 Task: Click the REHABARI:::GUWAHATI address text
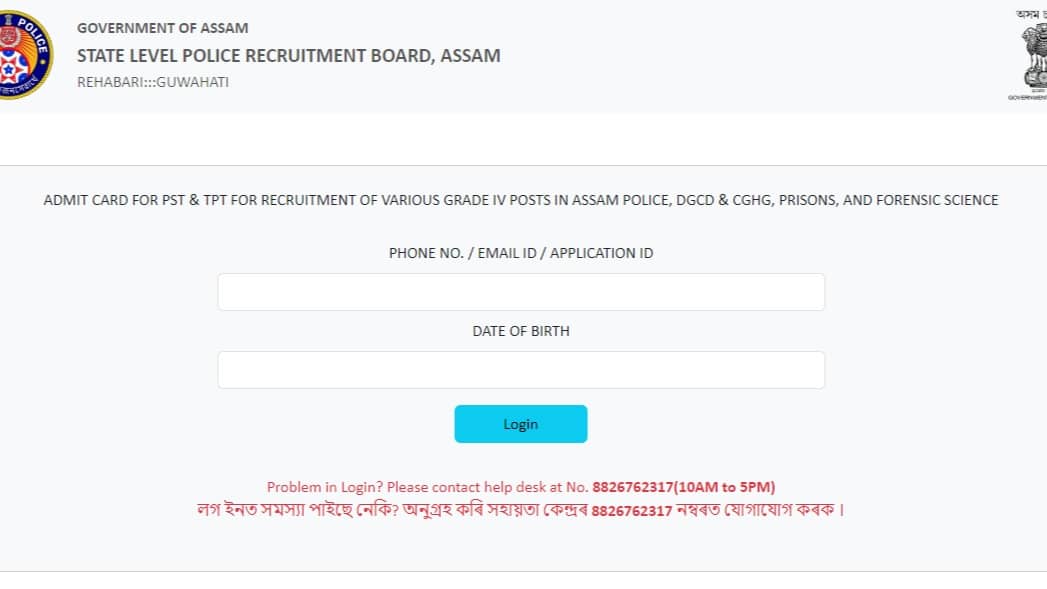153,82
